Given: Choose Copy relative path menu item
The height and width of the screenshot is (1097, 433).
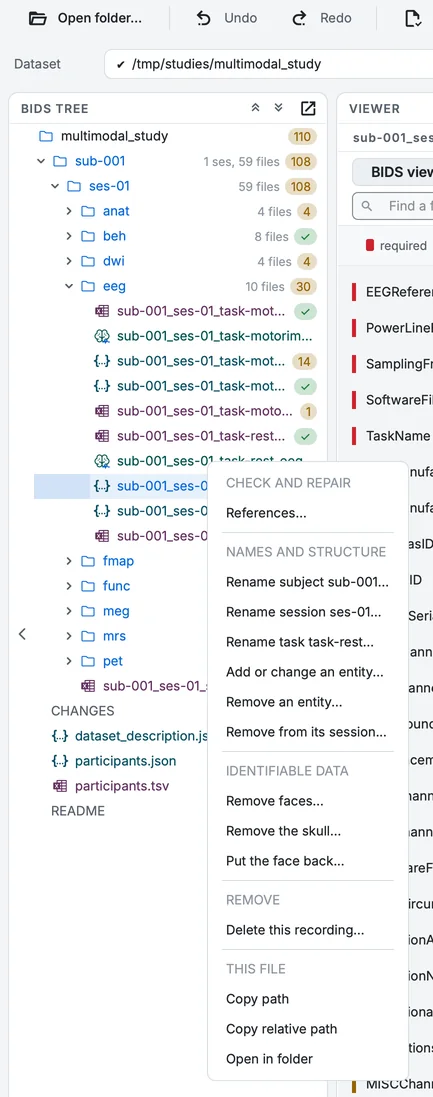Looking at the screenshot, I should (x=308, y=1029).
